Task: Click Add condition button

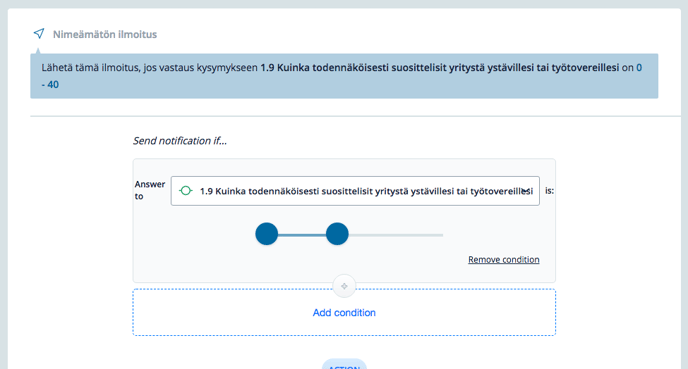Action: tap(344, 312)
